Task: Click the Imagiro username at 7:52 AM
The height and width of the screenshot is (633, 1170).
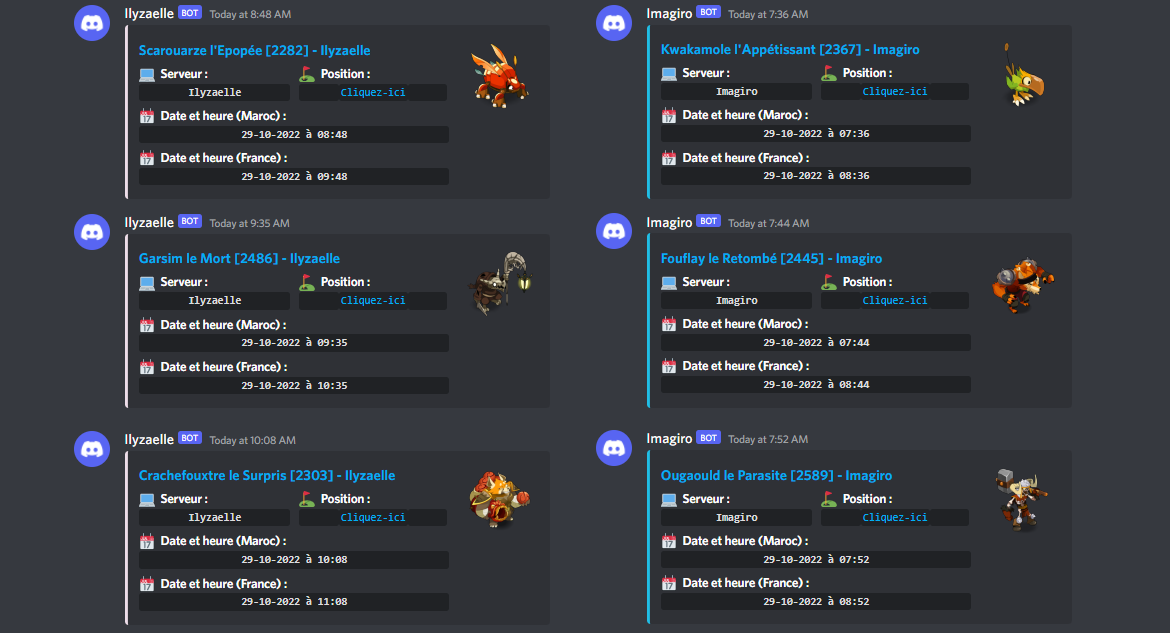Action: (669, 439)
